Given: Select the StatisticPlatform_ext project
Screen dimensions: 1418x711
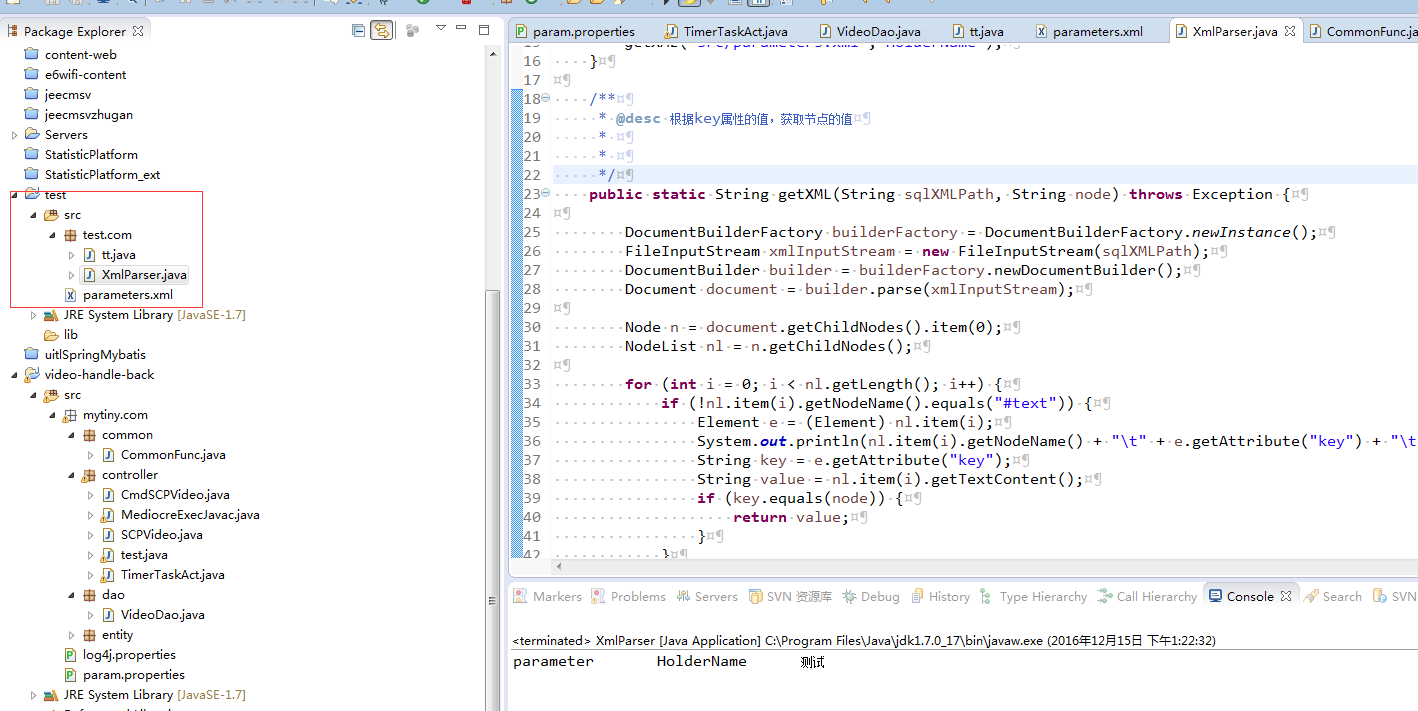Looking at the screenshot, I should pos(102,175).
